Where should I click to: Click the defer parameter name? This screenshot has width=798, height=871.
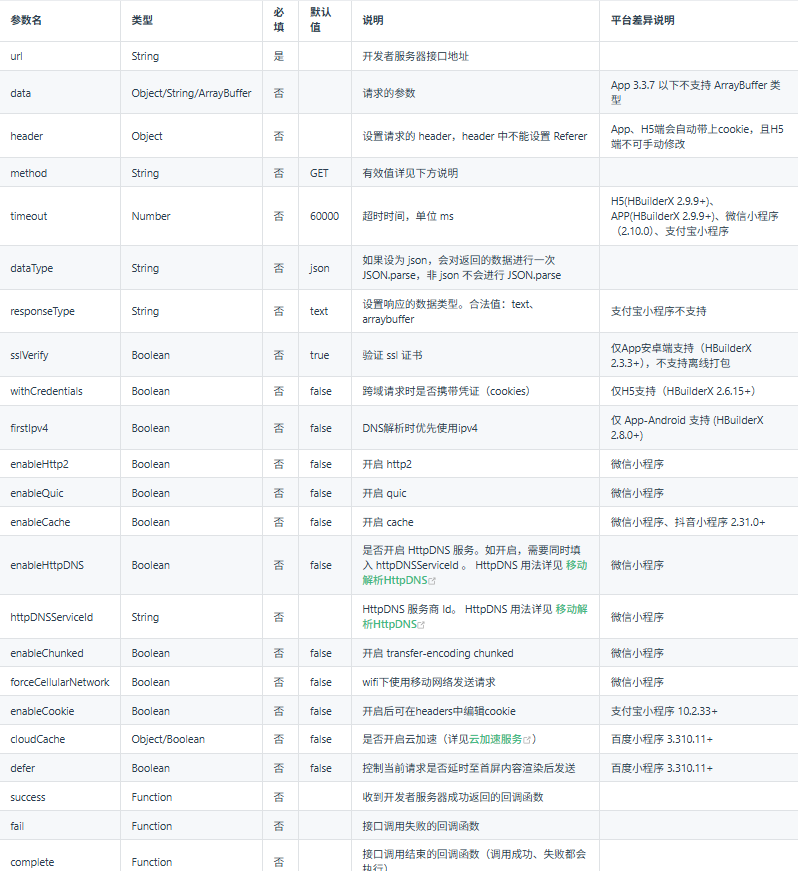coord(22,768)
